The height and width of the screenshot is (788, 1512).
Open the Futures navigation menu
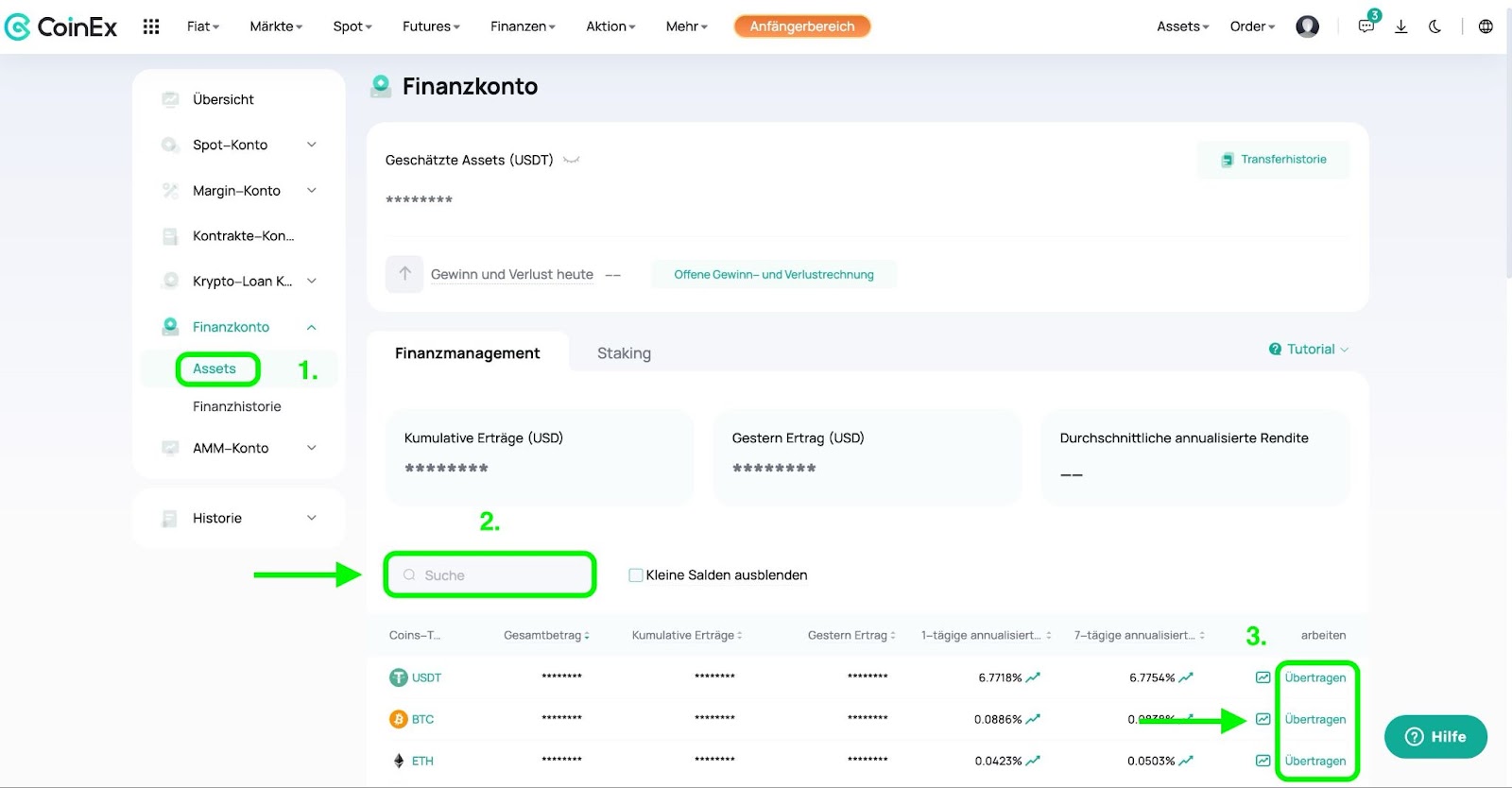[x=431, y=26]
